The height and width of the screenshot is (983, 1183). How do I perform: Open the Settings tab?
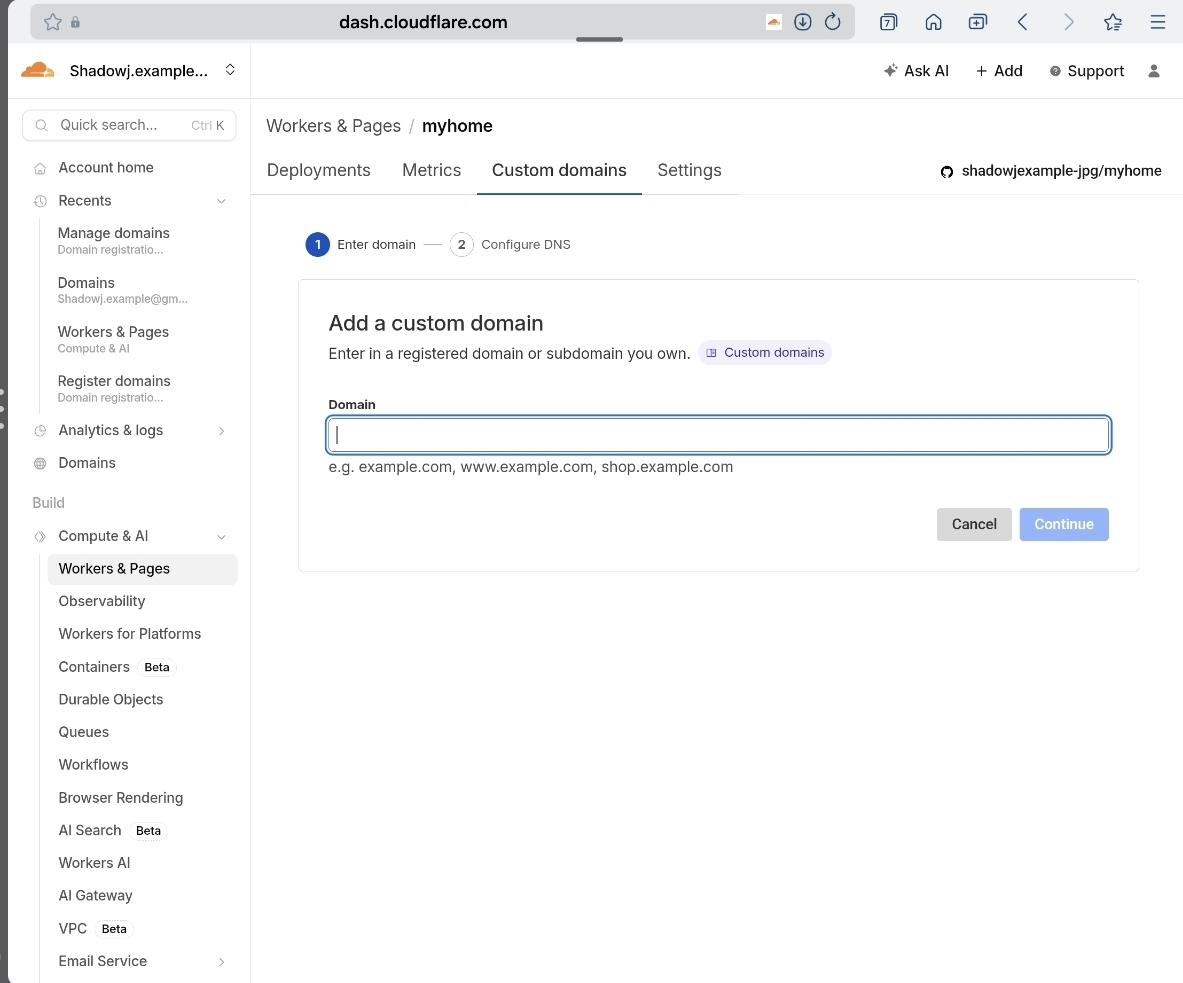[689, 170]
